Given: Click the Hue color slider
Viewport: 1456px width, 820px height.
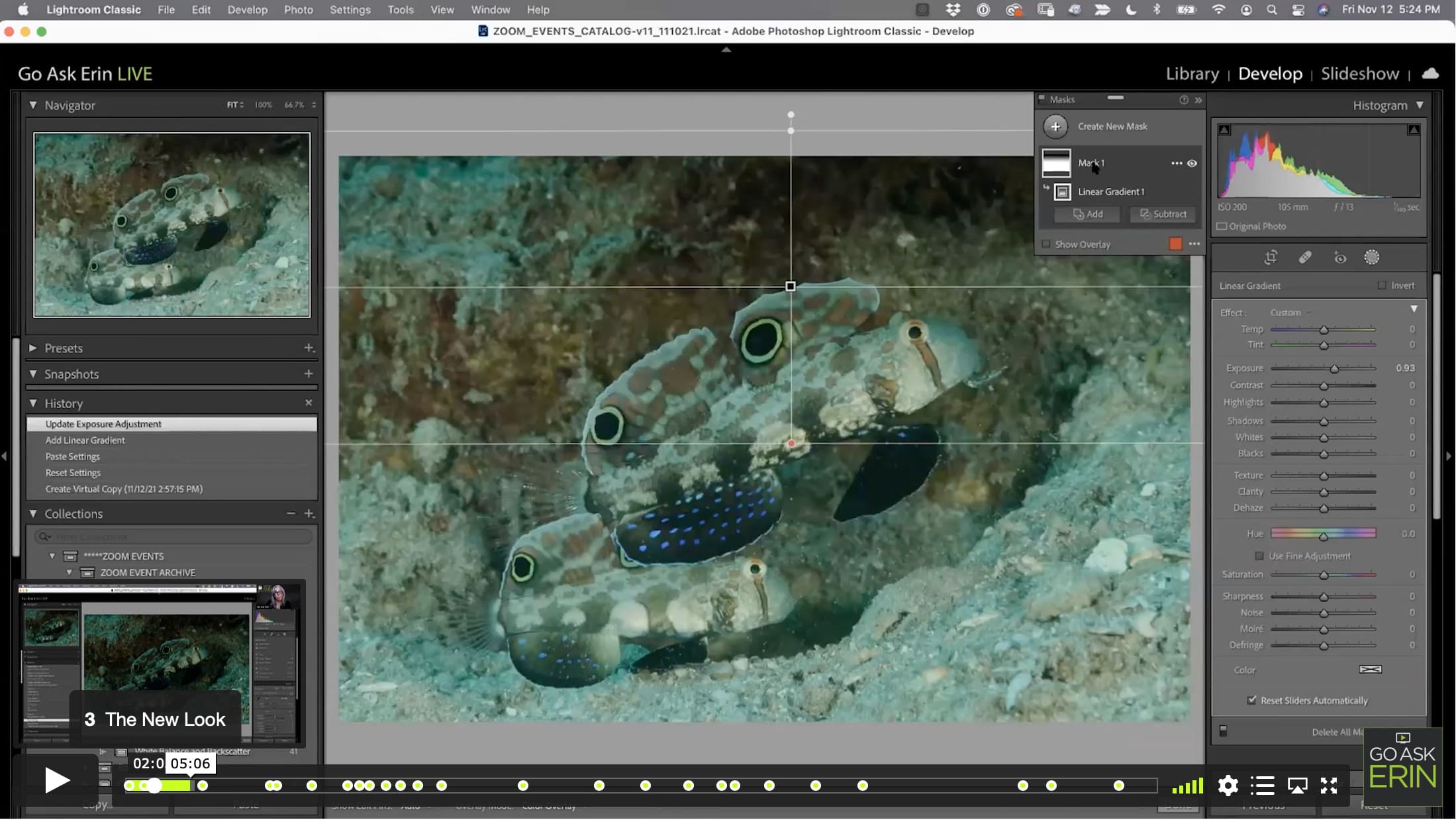Looking at the screenshot, I should click(x=1323, y=533).
